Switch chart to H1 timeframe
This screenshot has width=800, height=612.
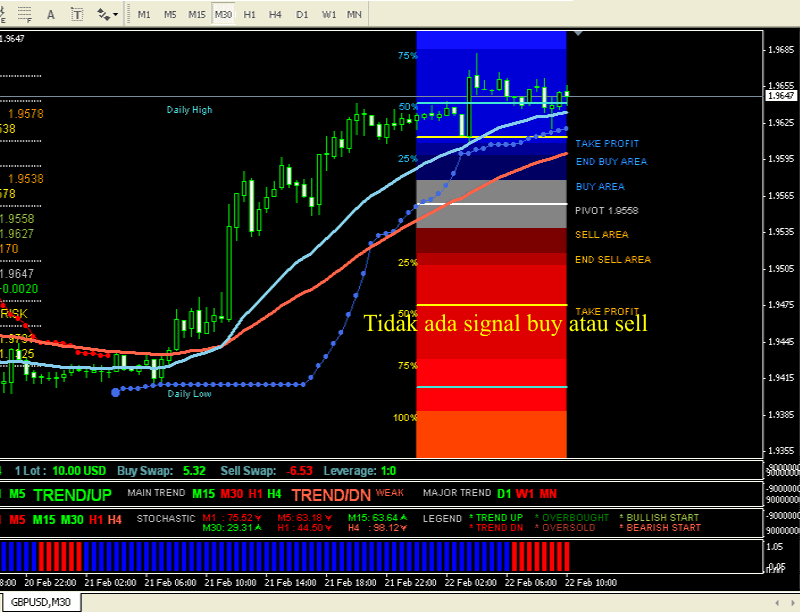(x=250, y=15)
